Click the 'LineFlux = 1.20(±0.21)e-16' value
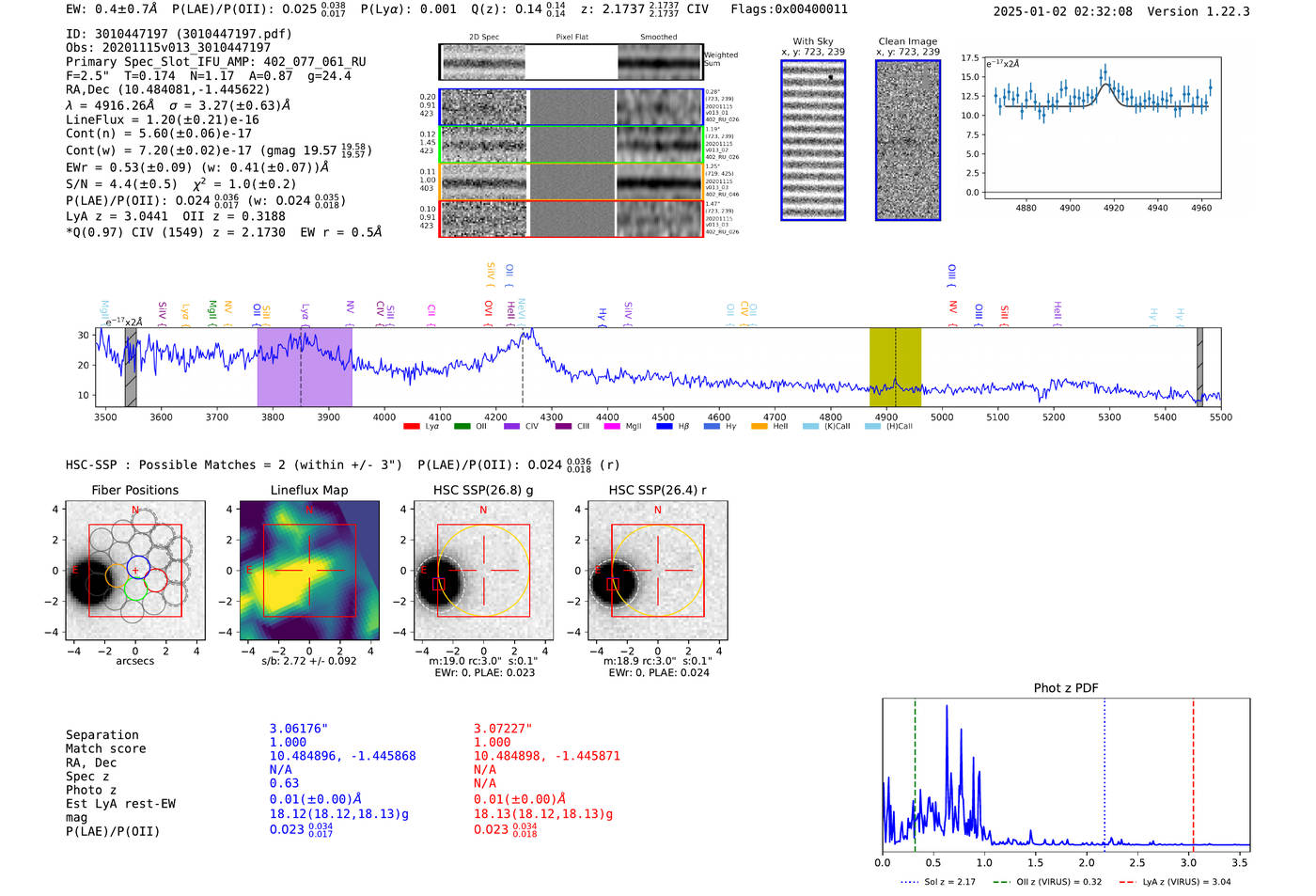This screenshot has width=1316, height=896. coord(163,120)
